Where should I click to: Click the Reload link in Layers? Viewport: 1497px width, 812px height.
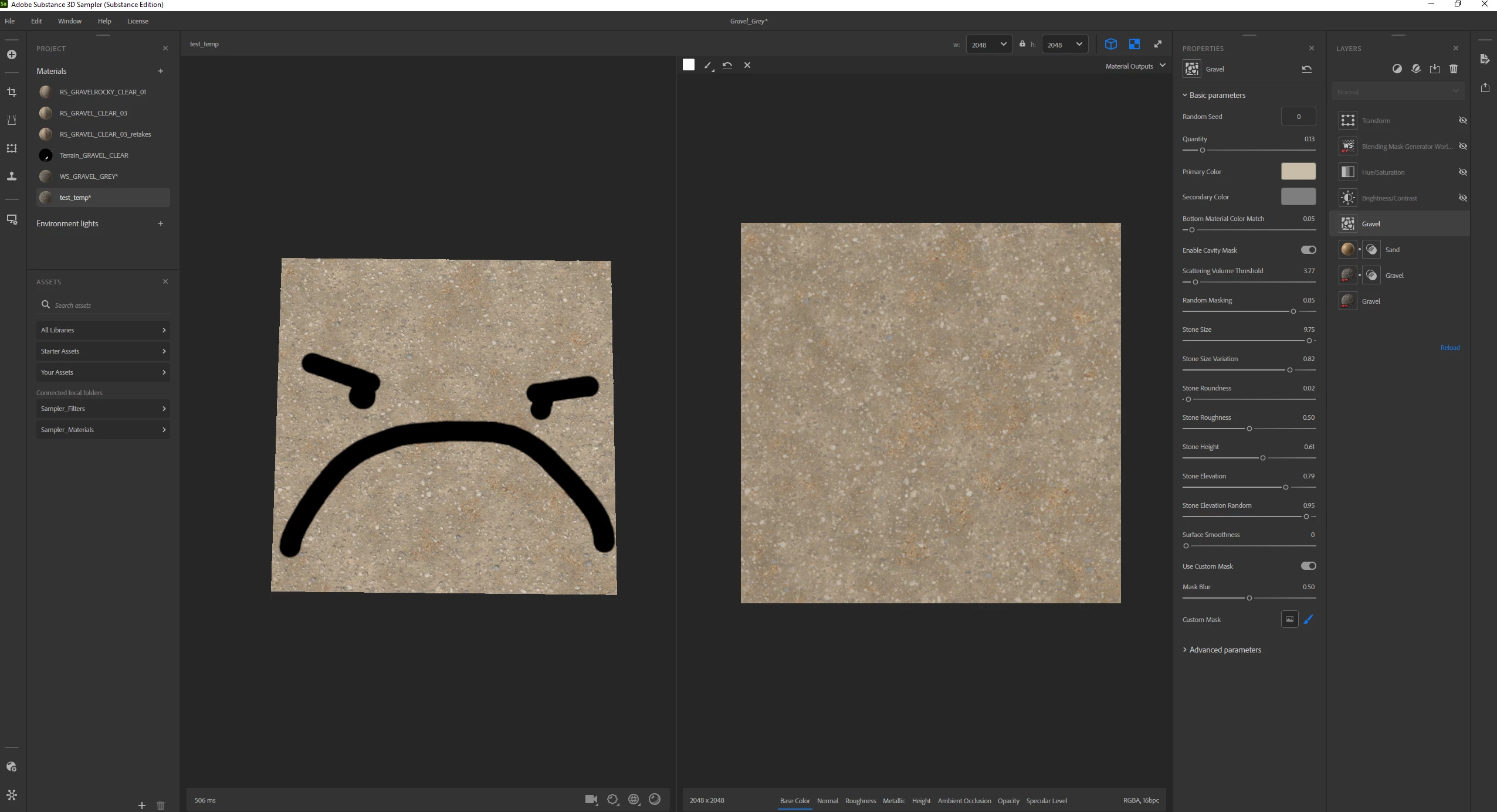1449,348
